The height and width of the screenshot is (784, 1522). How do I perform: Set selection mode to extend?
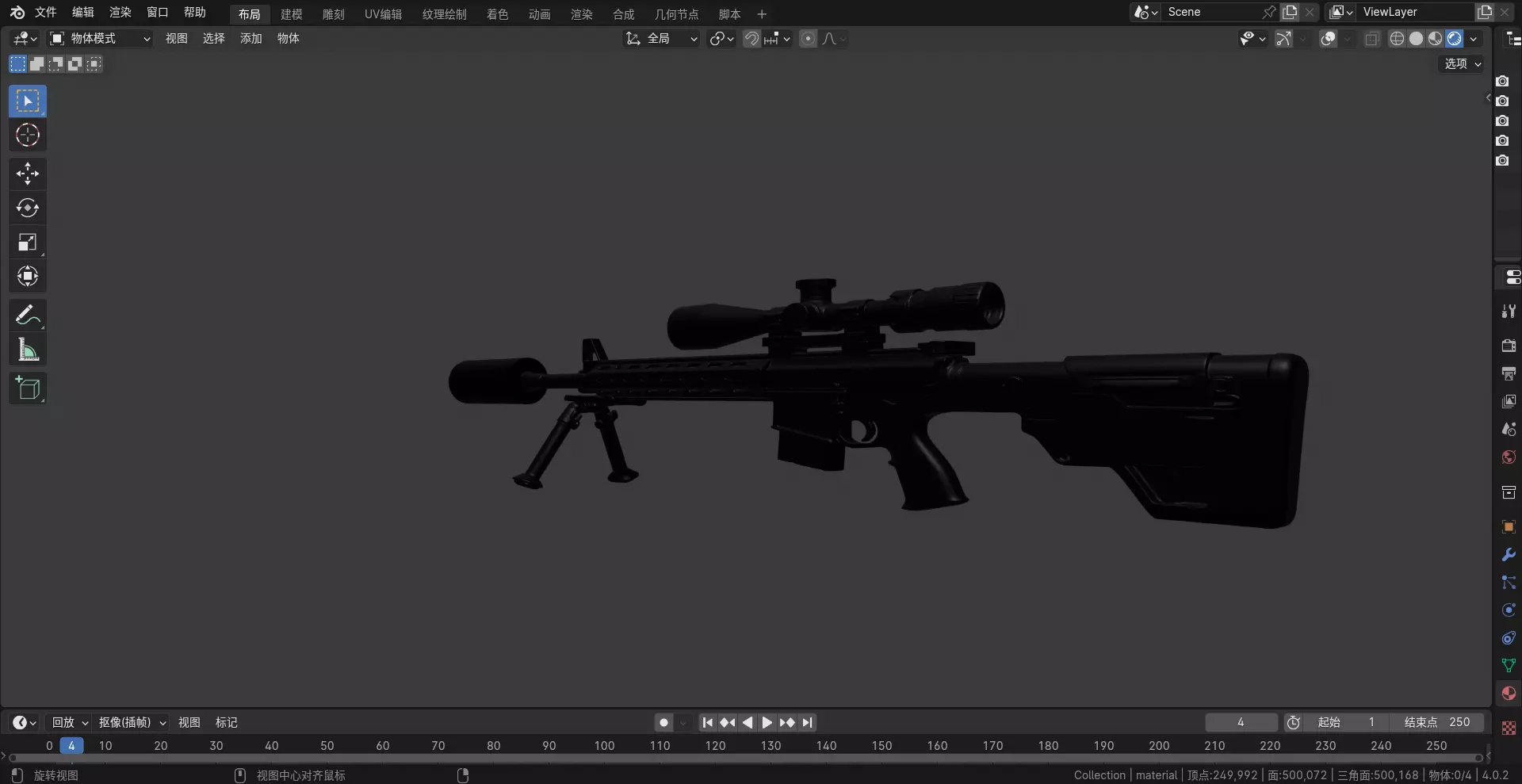click(36, 64)
